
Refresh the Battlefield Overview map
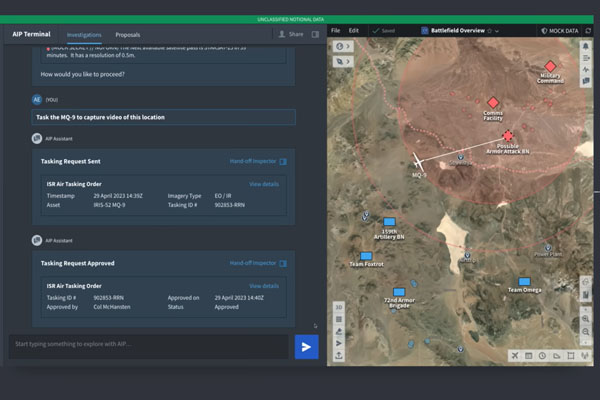[x=588, y=31]
